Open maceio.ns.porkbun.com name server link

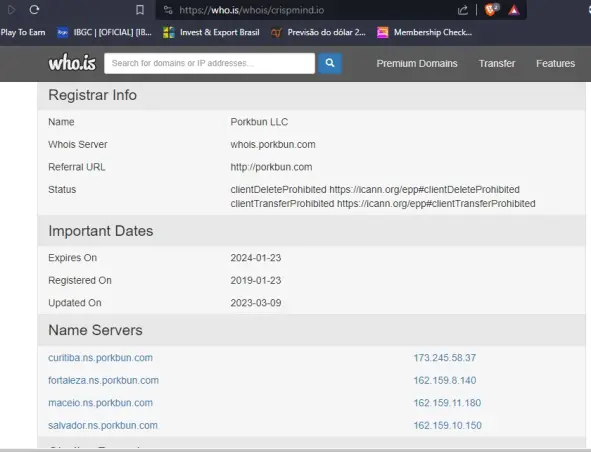click(100, 403)
